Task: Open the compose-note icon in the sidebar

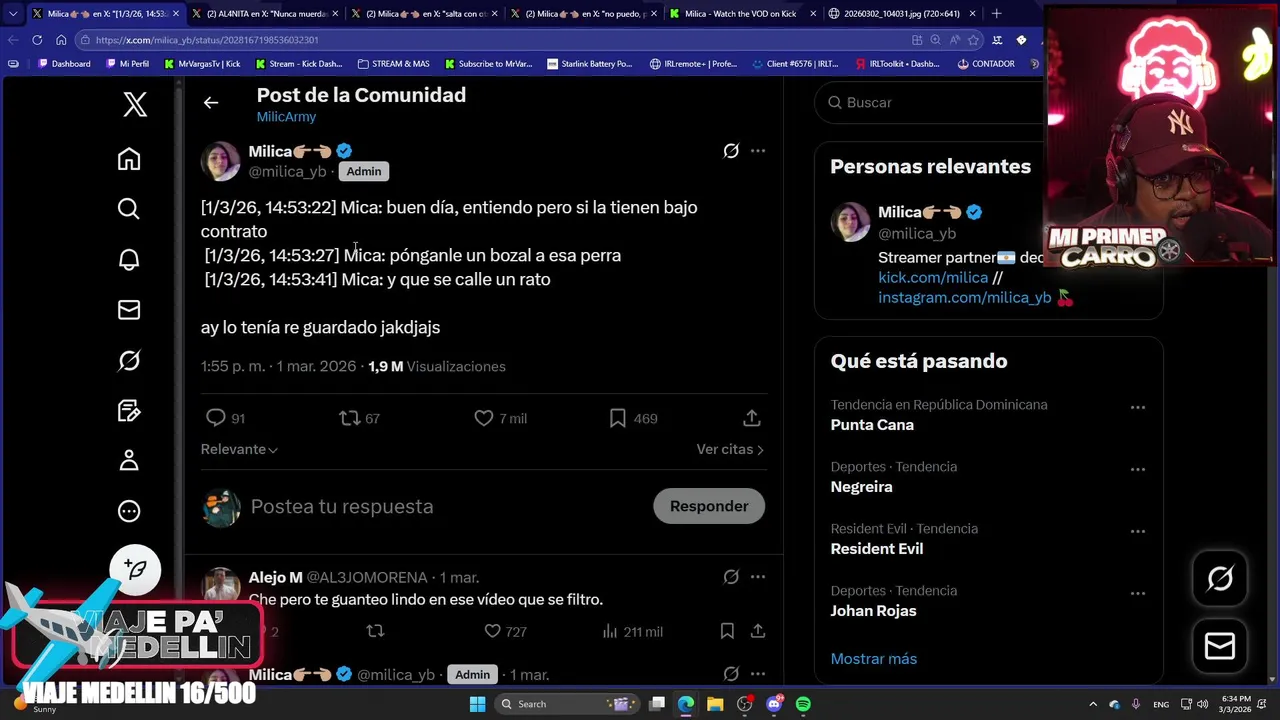Action: 129,410
